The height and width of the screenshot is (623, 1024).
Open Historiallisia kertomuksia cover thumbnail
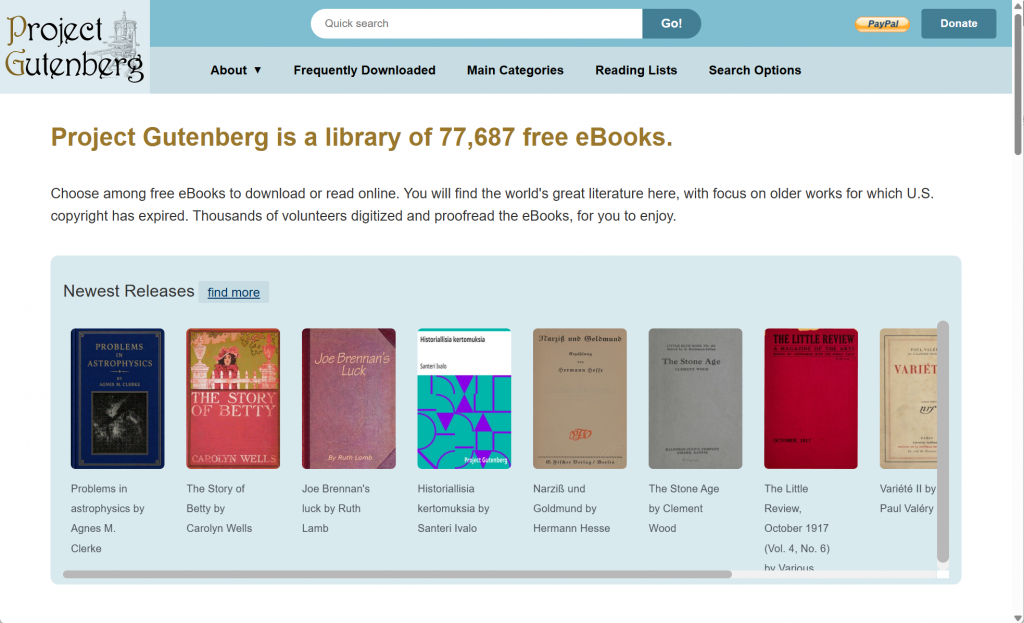click(x=464, y=398)
